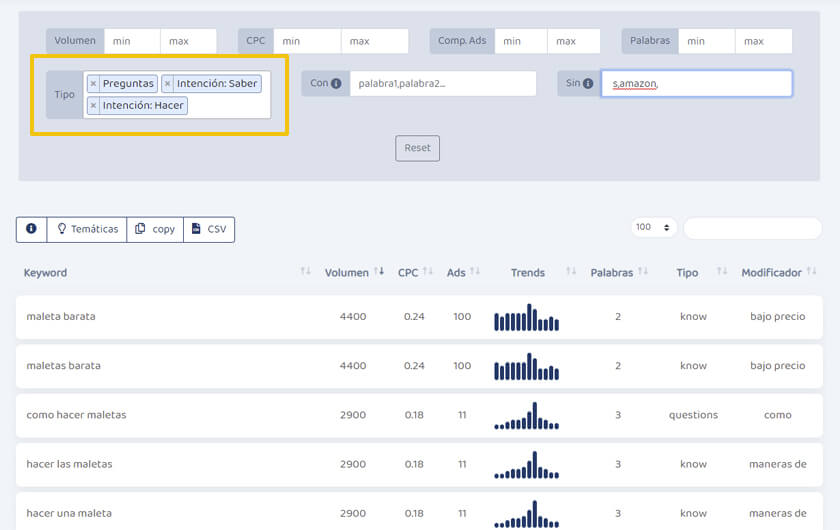Image resolution: width=840 pixels, height=530 pixels.
Task: Click the Sin info icon
Action: (588, 84)
